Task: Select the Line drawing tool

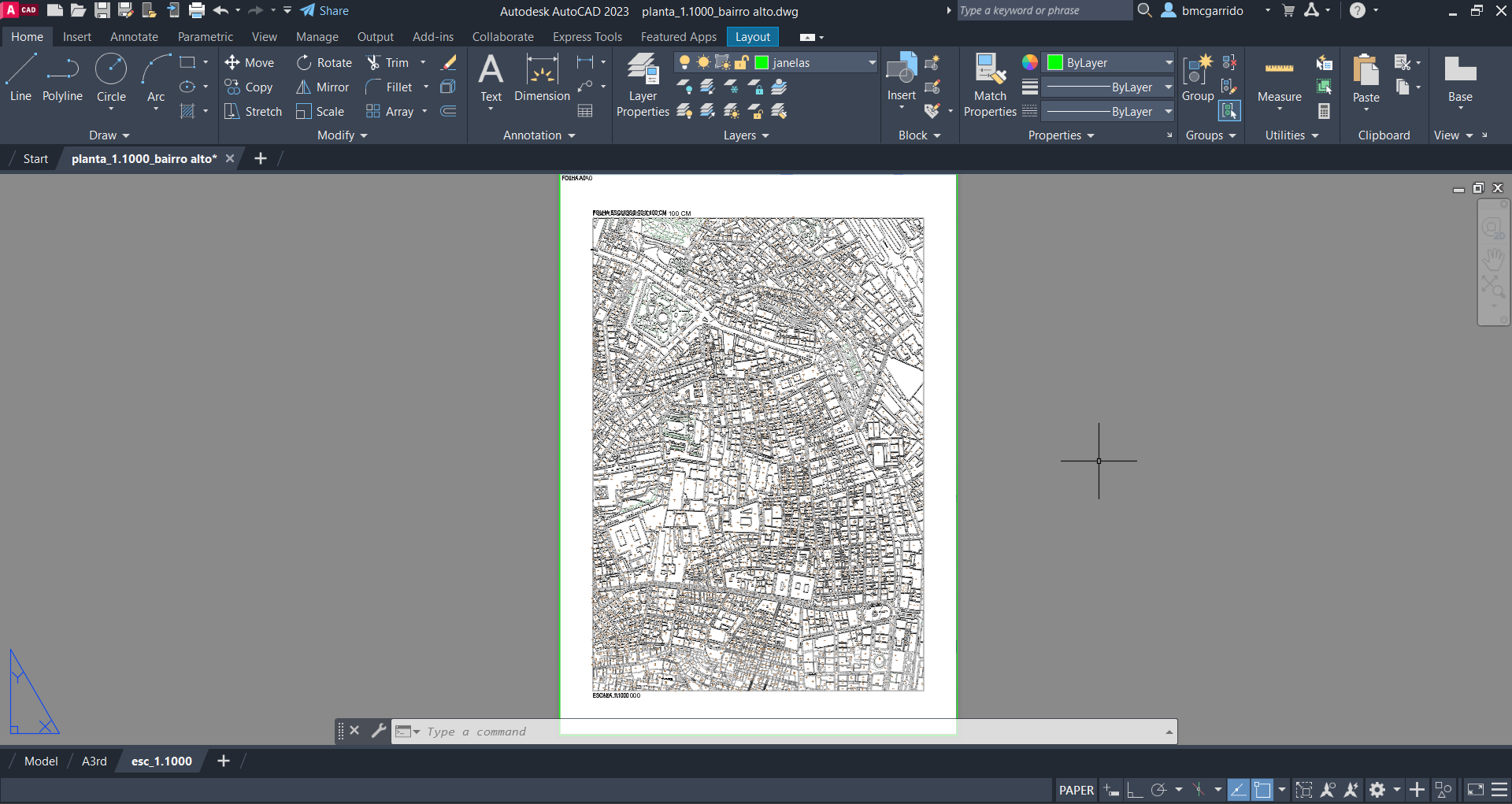Action: 20,77
